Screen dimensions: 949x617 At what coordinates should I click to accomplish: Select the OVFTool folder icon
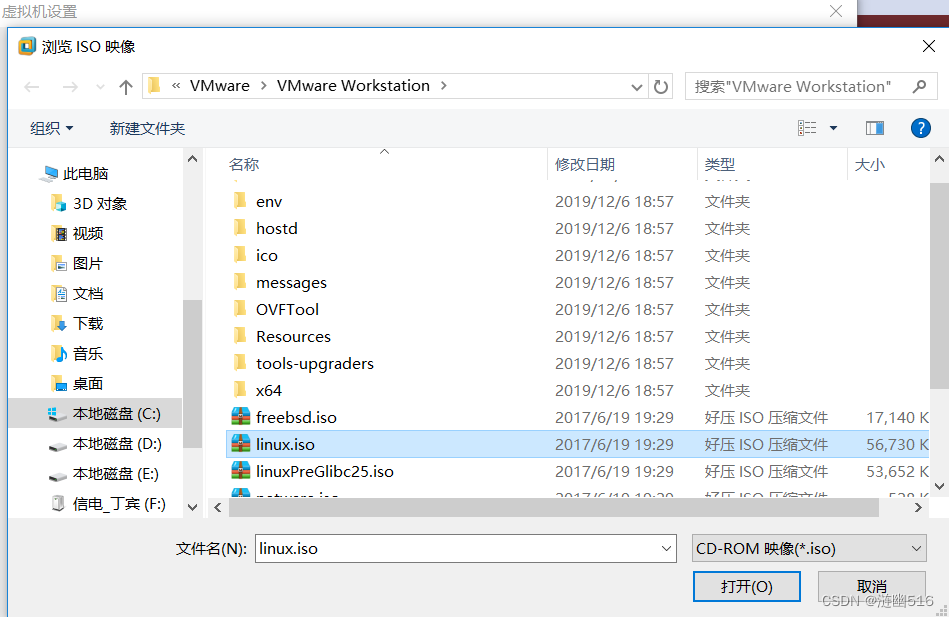[x=240, y=309]
